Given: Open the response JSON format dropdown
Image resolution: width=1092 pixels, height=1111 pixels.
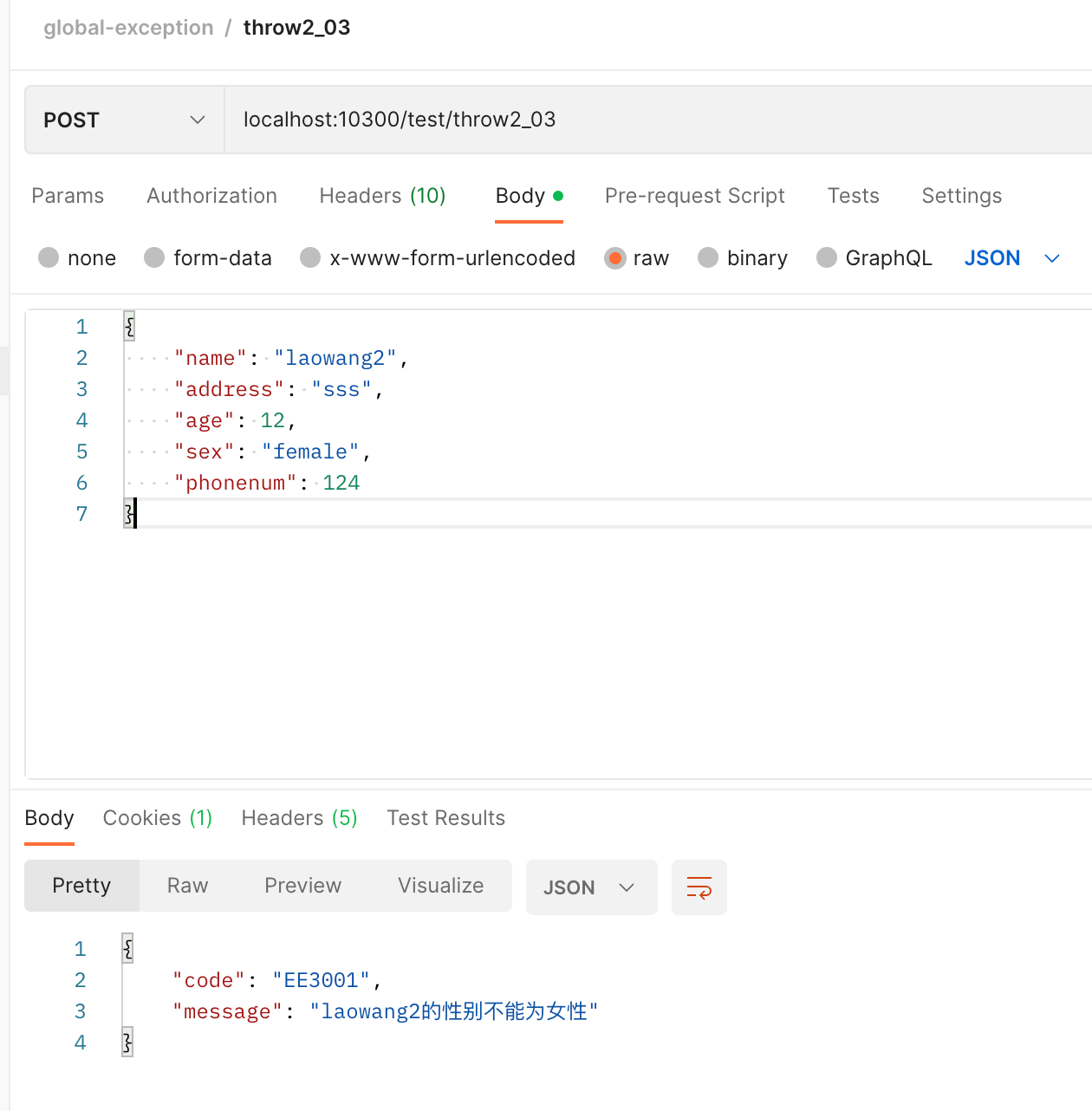Looking at the screenshot, I should pyautogui.click(x=590, y=887).
